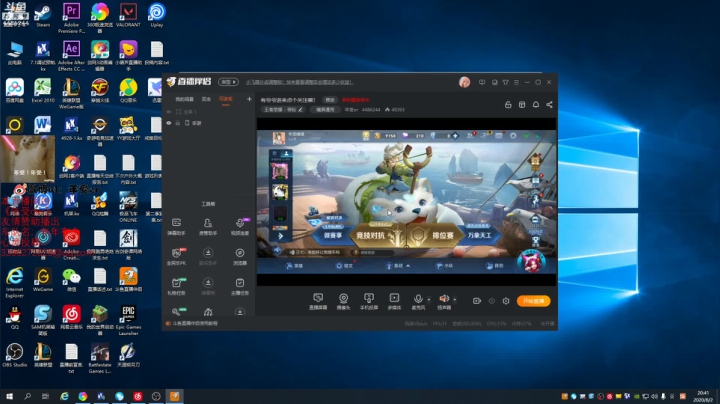
Task: Open 主播任务 tool in the toolbox
Action: [240, 286]
